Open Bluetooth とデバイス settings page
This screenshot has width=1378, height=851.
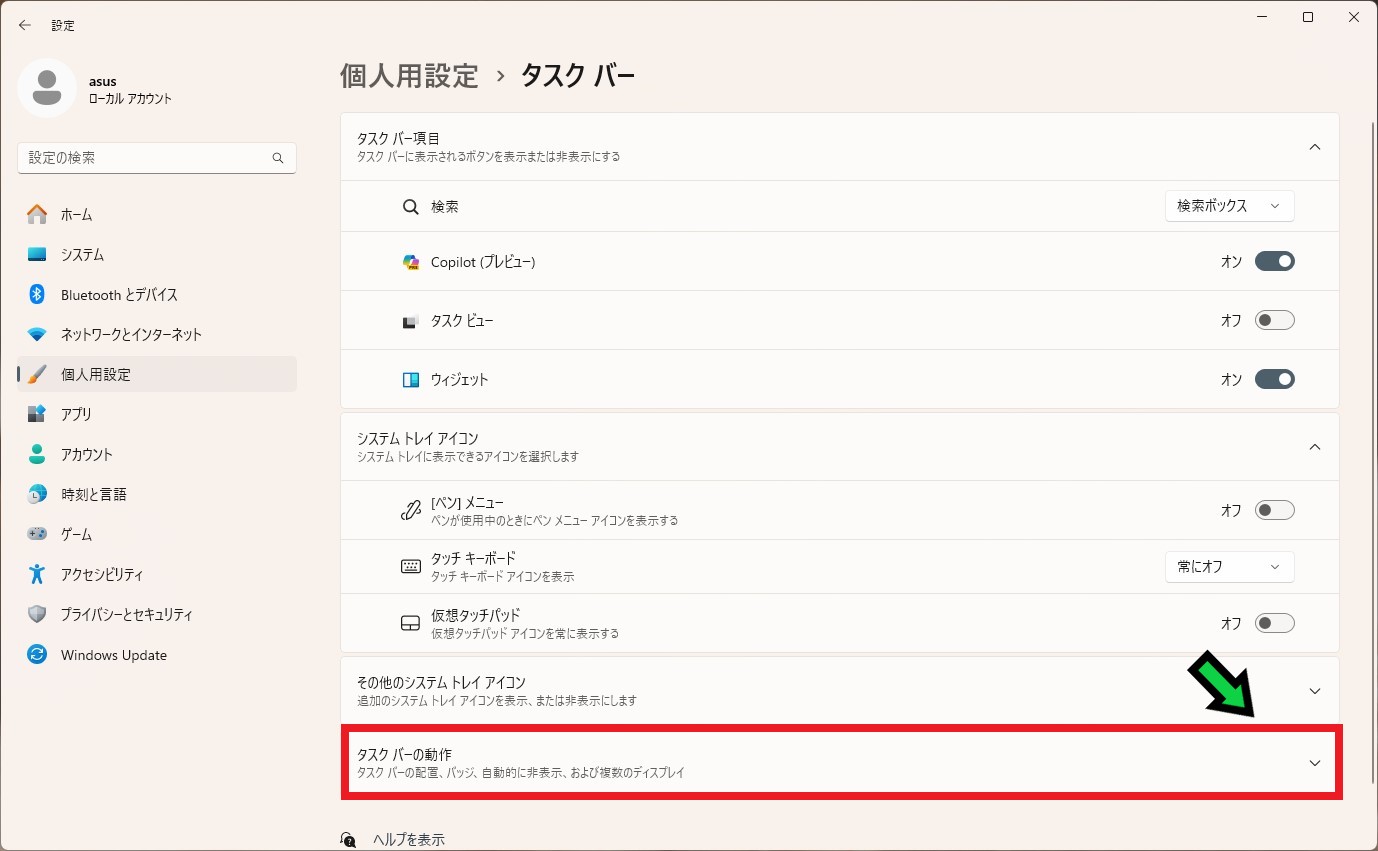119,294
